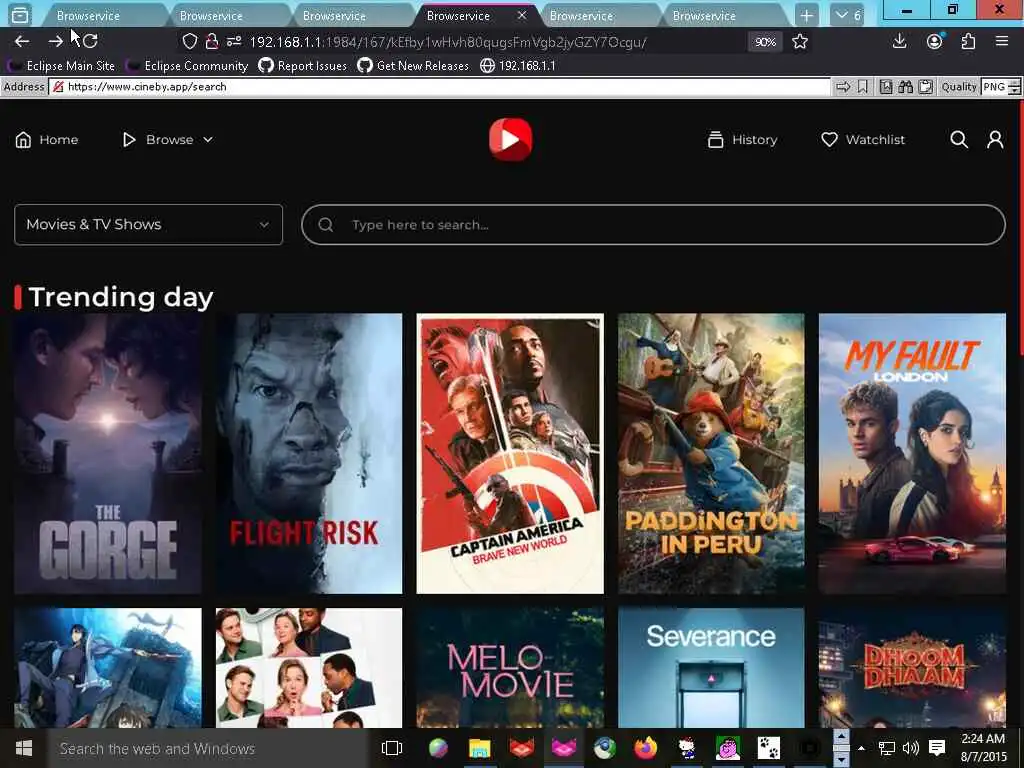1024x768 pixels.
Task: Open the Flight Risk poster
Action: (x=309, y=454)
